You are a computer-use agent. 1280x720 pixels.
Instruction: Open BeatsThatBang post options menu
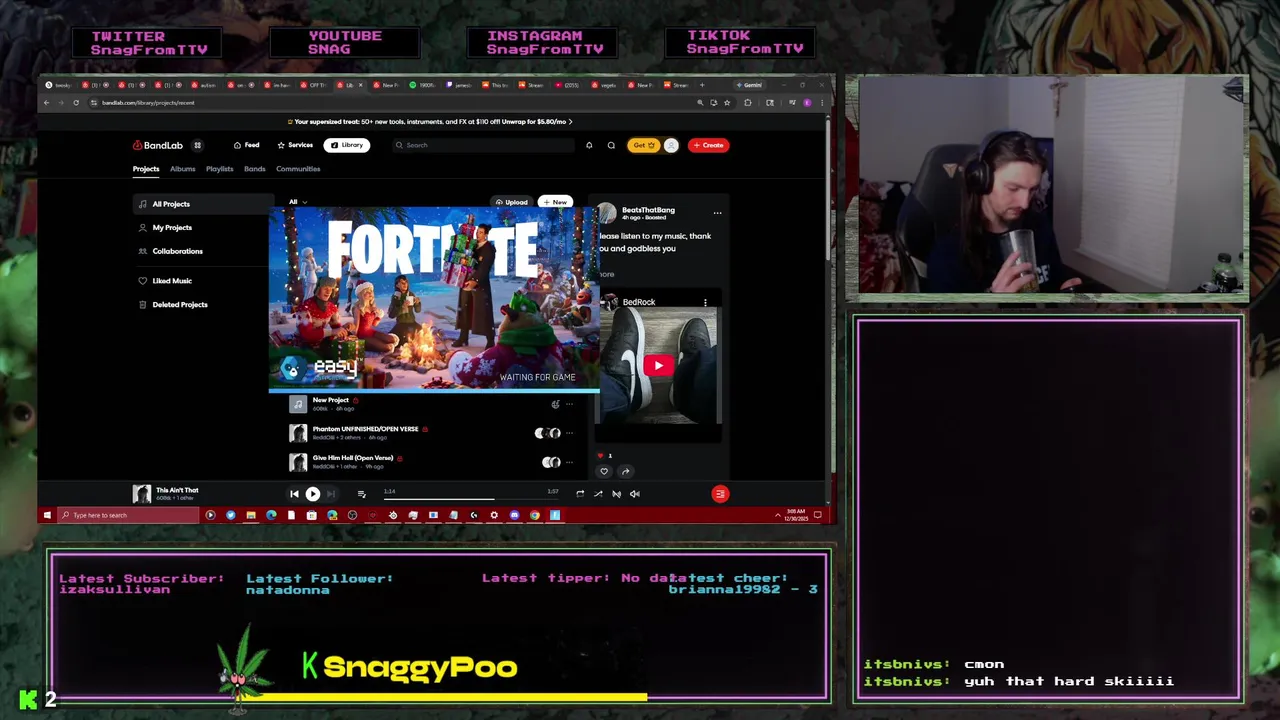coord(717,213)
